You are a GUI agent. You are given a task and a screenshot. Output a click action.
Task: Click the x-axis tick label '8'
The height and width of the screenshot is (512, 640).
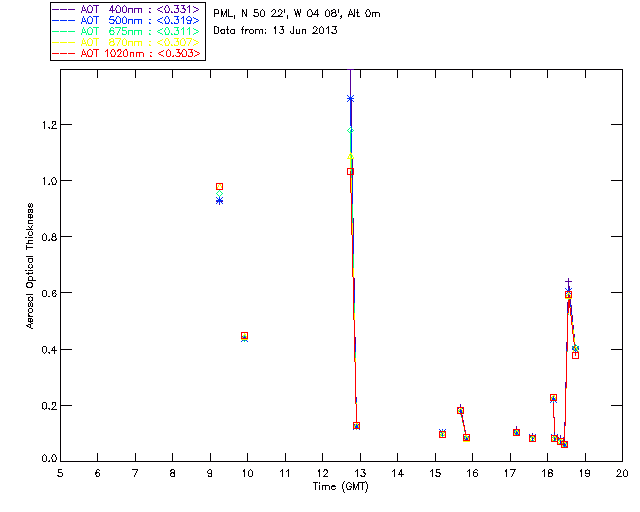(173, 473)
